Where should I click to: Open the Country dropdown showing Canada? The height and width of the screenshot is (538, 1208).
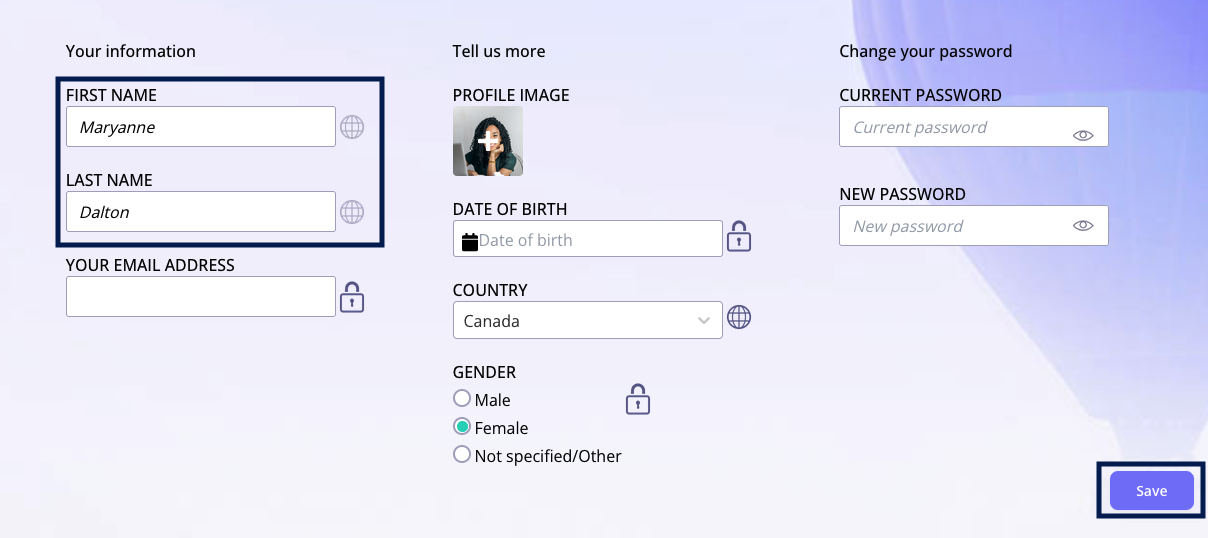(588, 320)
